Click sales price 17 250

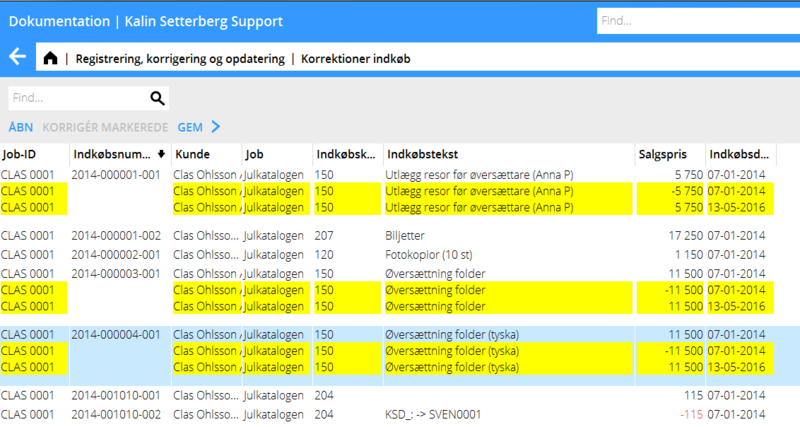tap(686, 236)
